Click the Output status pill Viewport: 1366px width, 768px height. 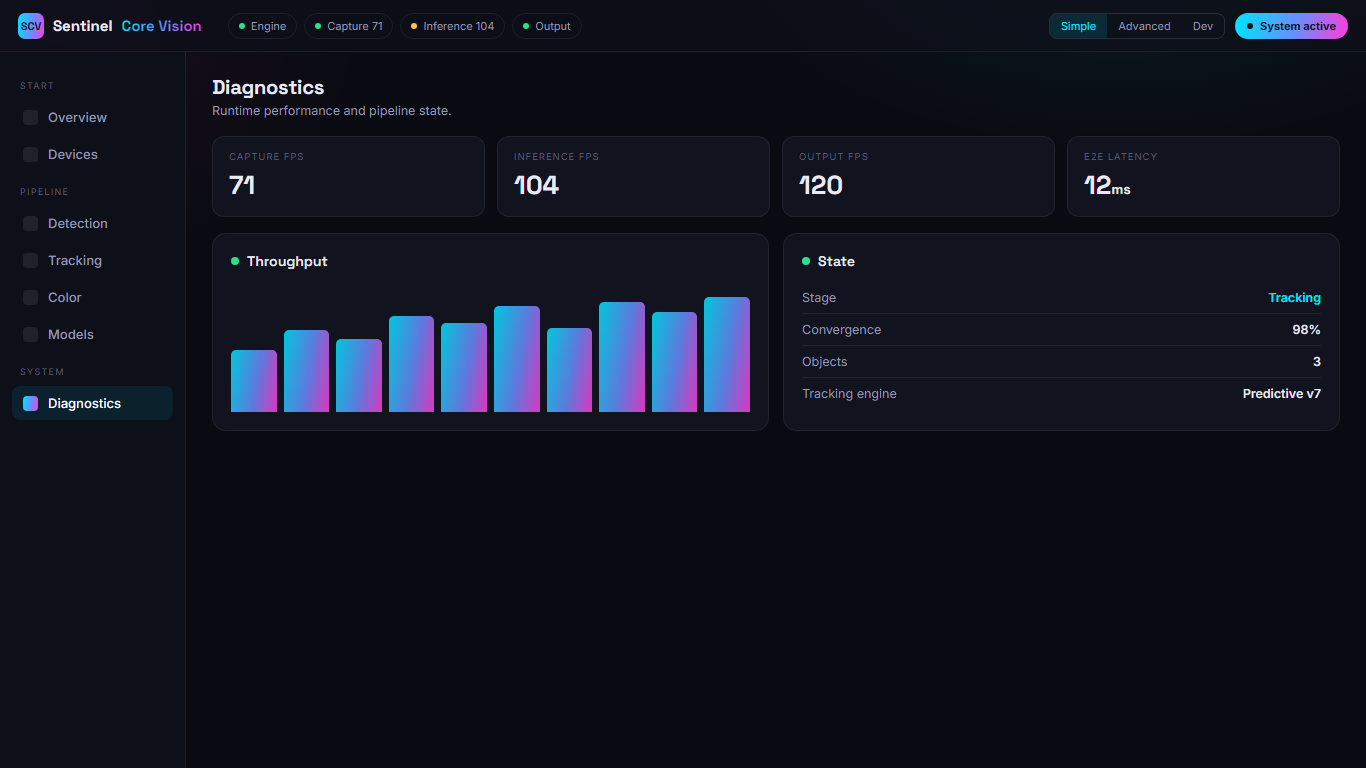tap(546, 26)
